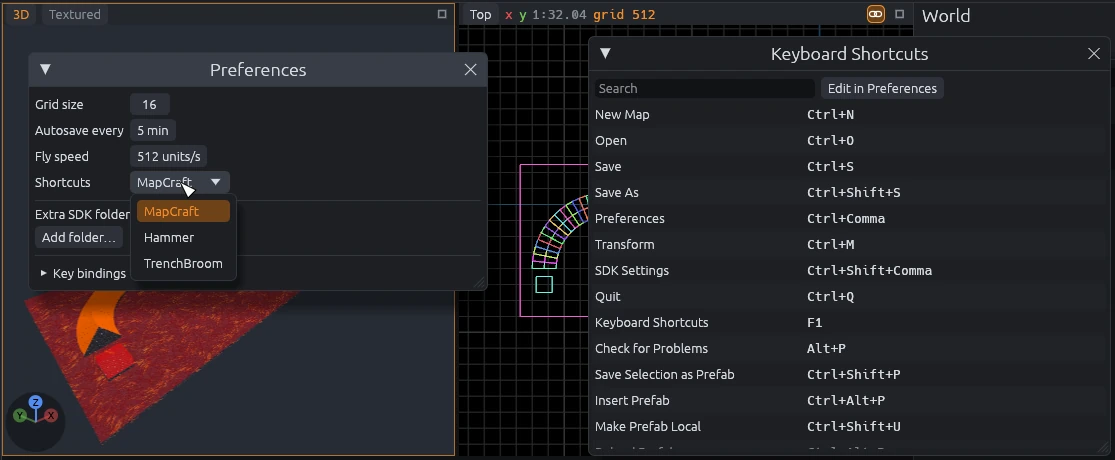
Task: Click the grid 512 indicator
Action: (624, 14)
